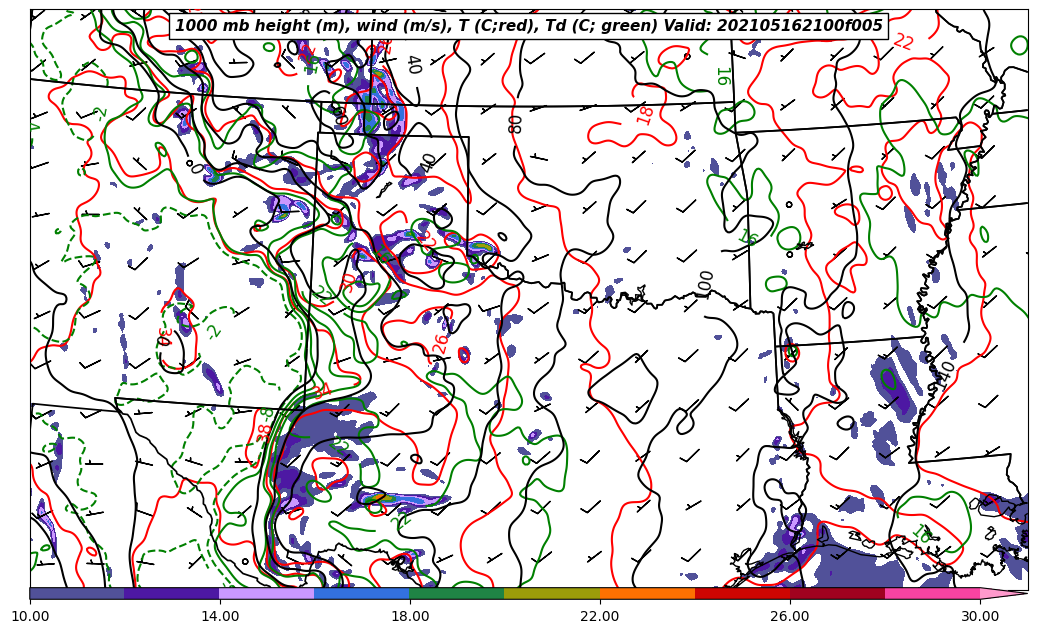
Task: Select the green colorbar segment
Action: point(457,593)
